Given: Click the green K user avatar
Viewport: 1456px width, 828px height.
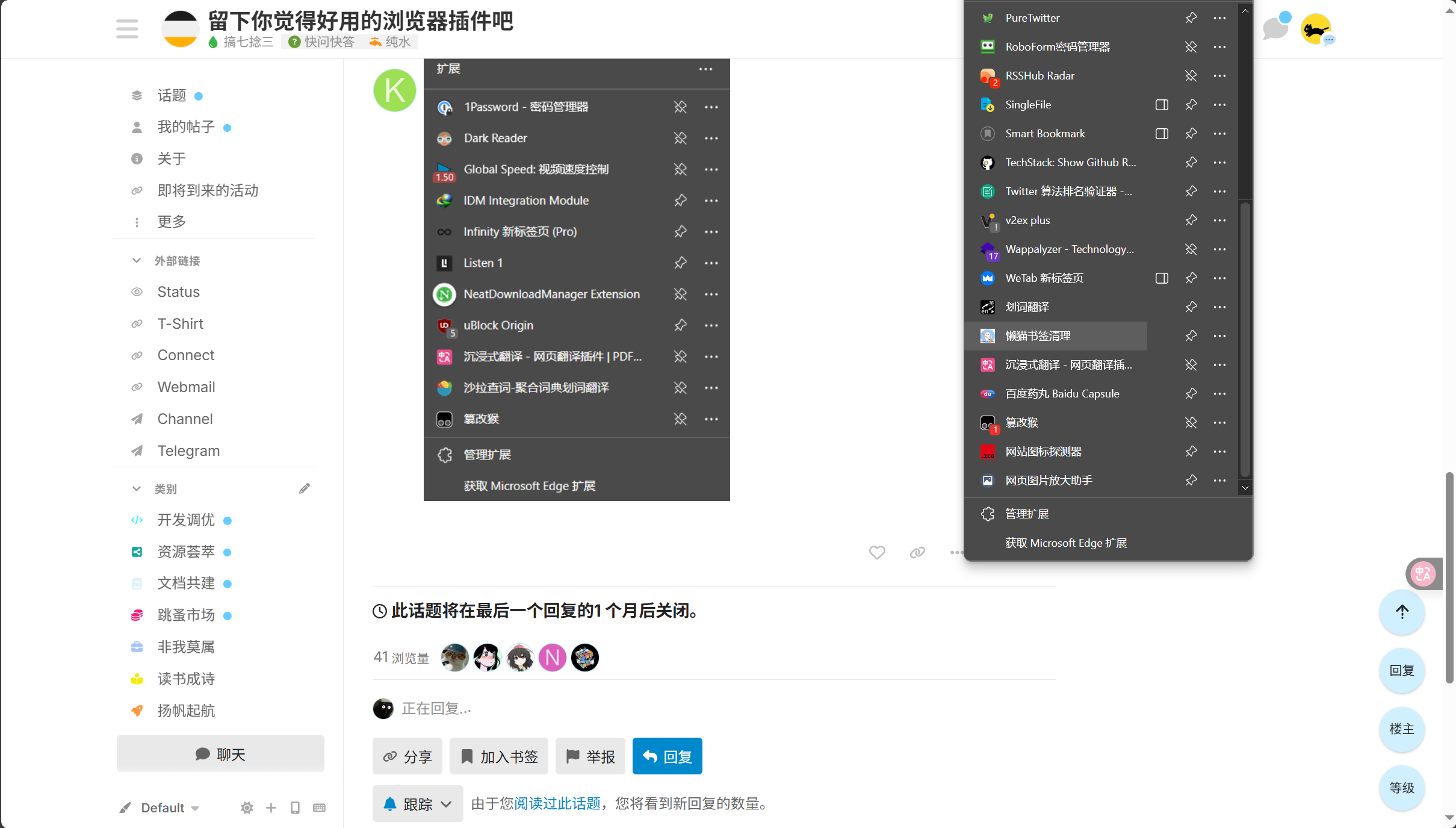Looking at the screenshot, I should [x=395, y=90].
